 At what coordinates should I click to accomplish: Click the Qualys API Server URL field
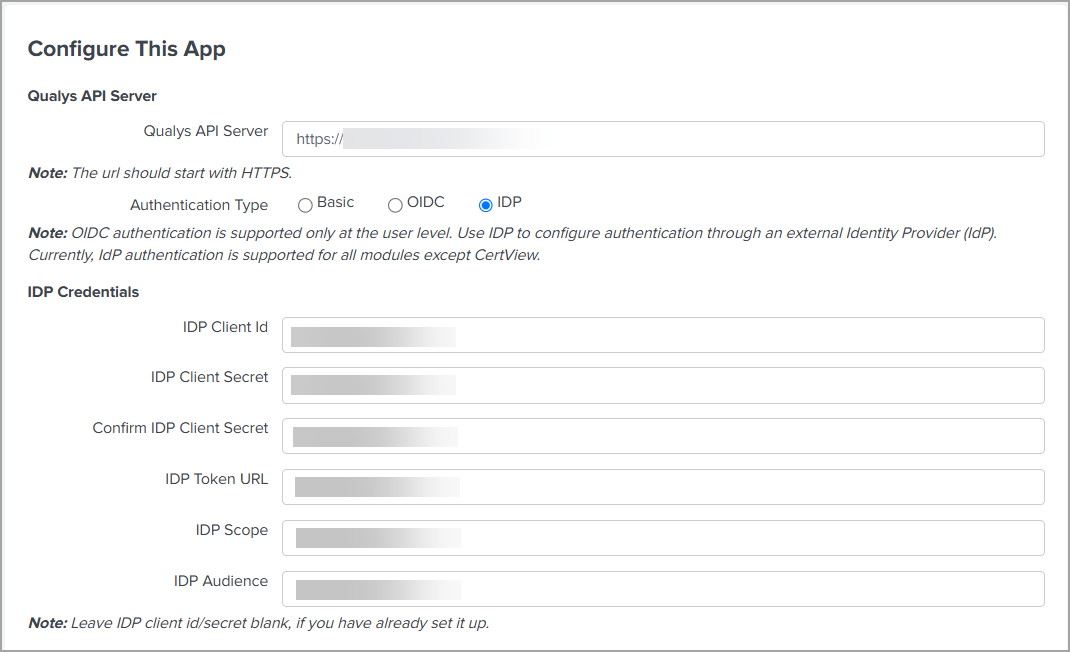(x=663, y=139)
